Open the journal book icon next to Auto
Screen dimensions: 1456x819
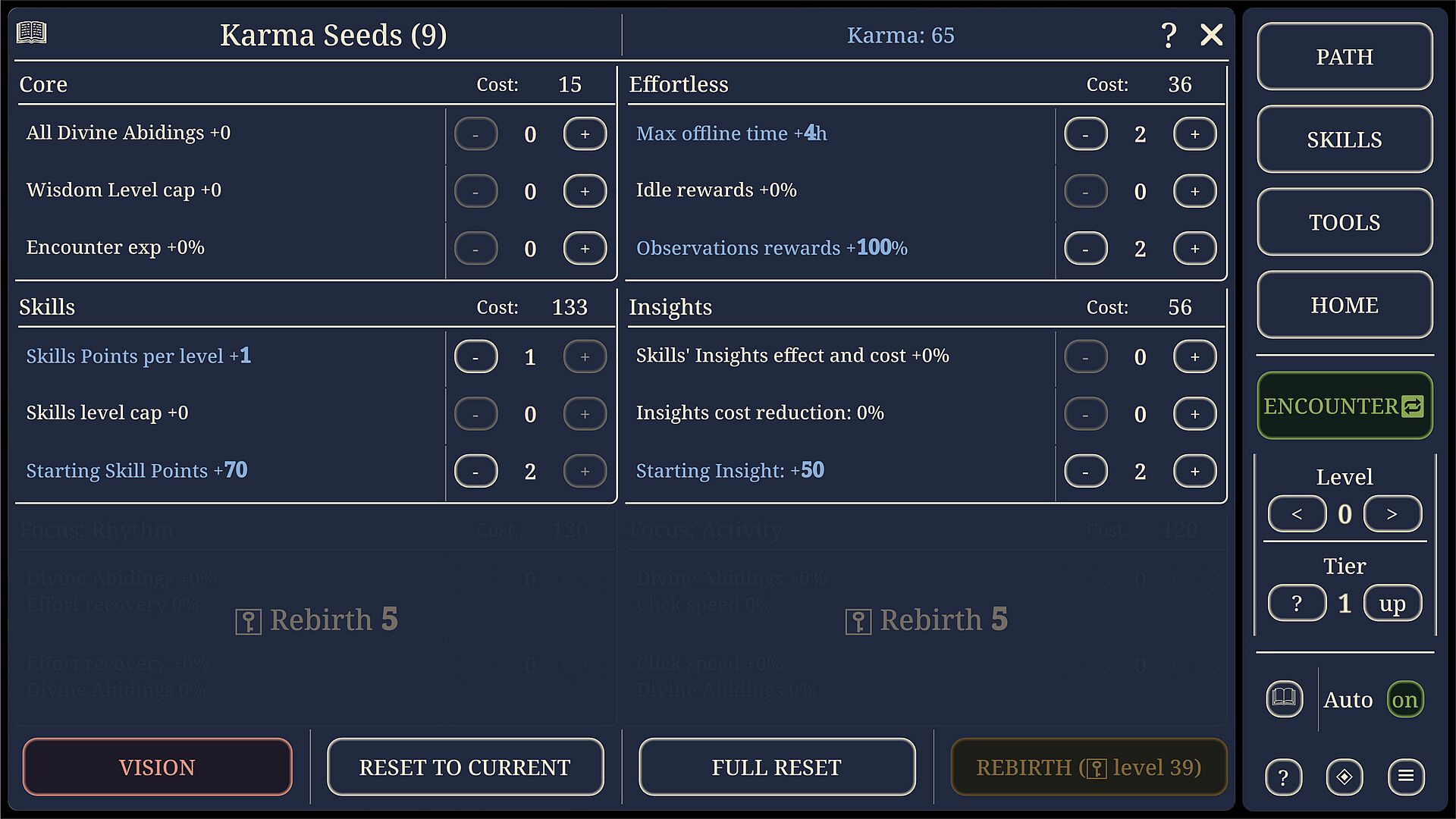point(1284,698)
